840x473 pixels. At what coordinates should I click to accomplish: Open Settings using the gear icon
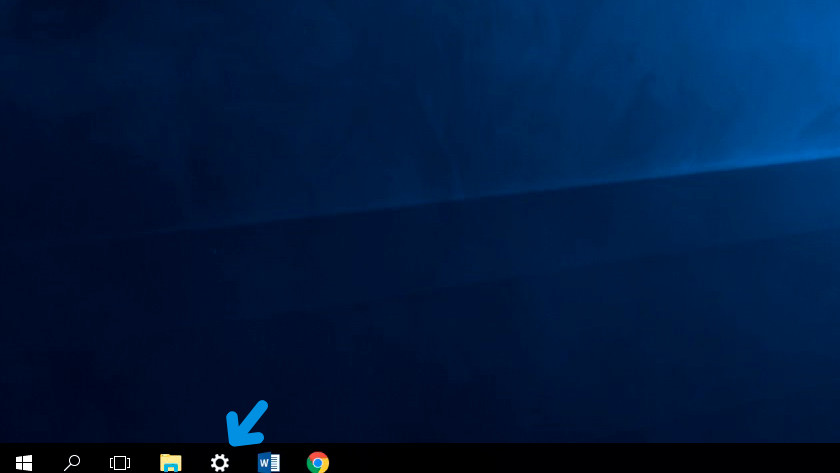pos(219,462)
